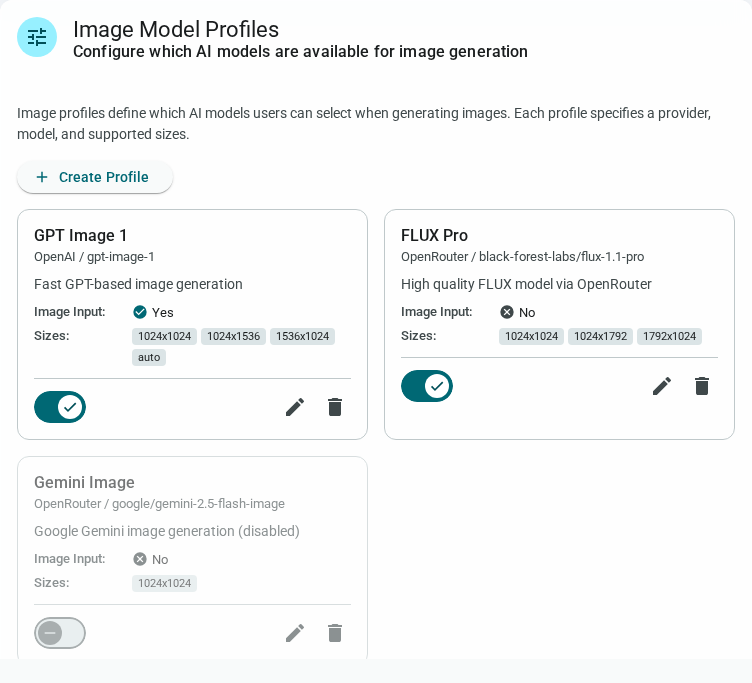The image size is (752, 683).
Task: Click the Sizes label in FLUX Pro
Action: pos(419,336)
